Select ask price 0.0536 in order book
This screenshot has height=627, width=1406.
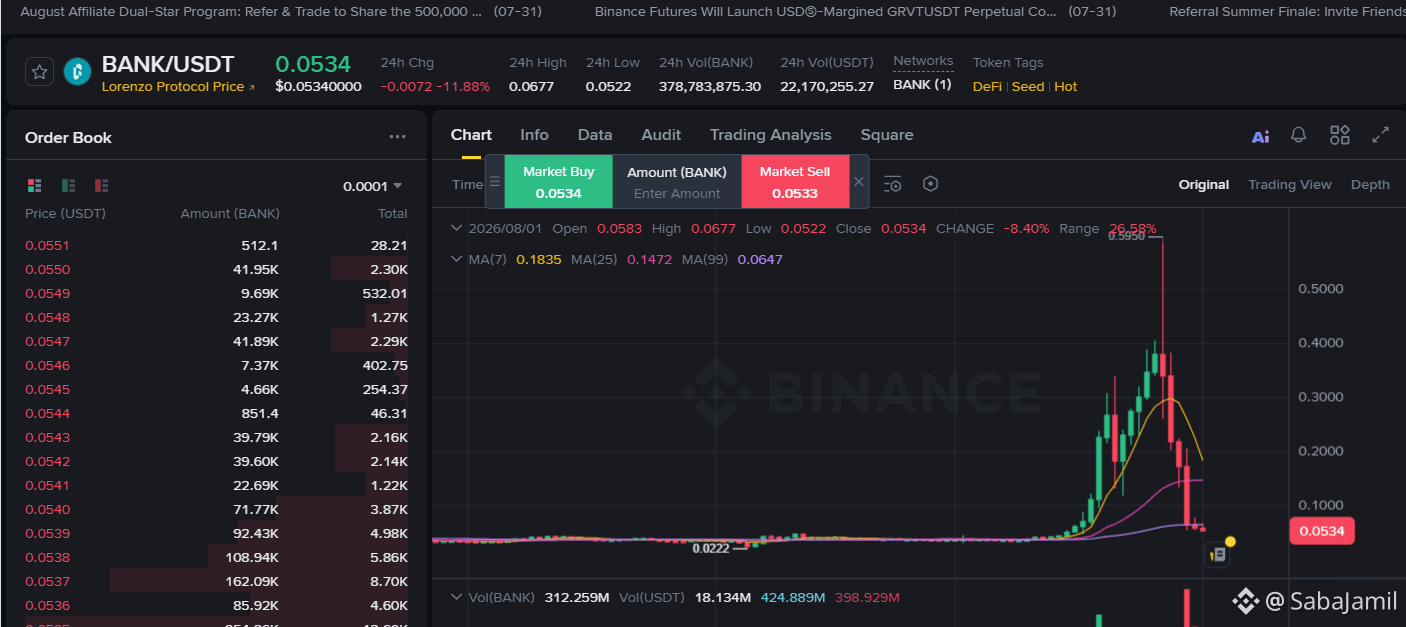pos(47,605)
